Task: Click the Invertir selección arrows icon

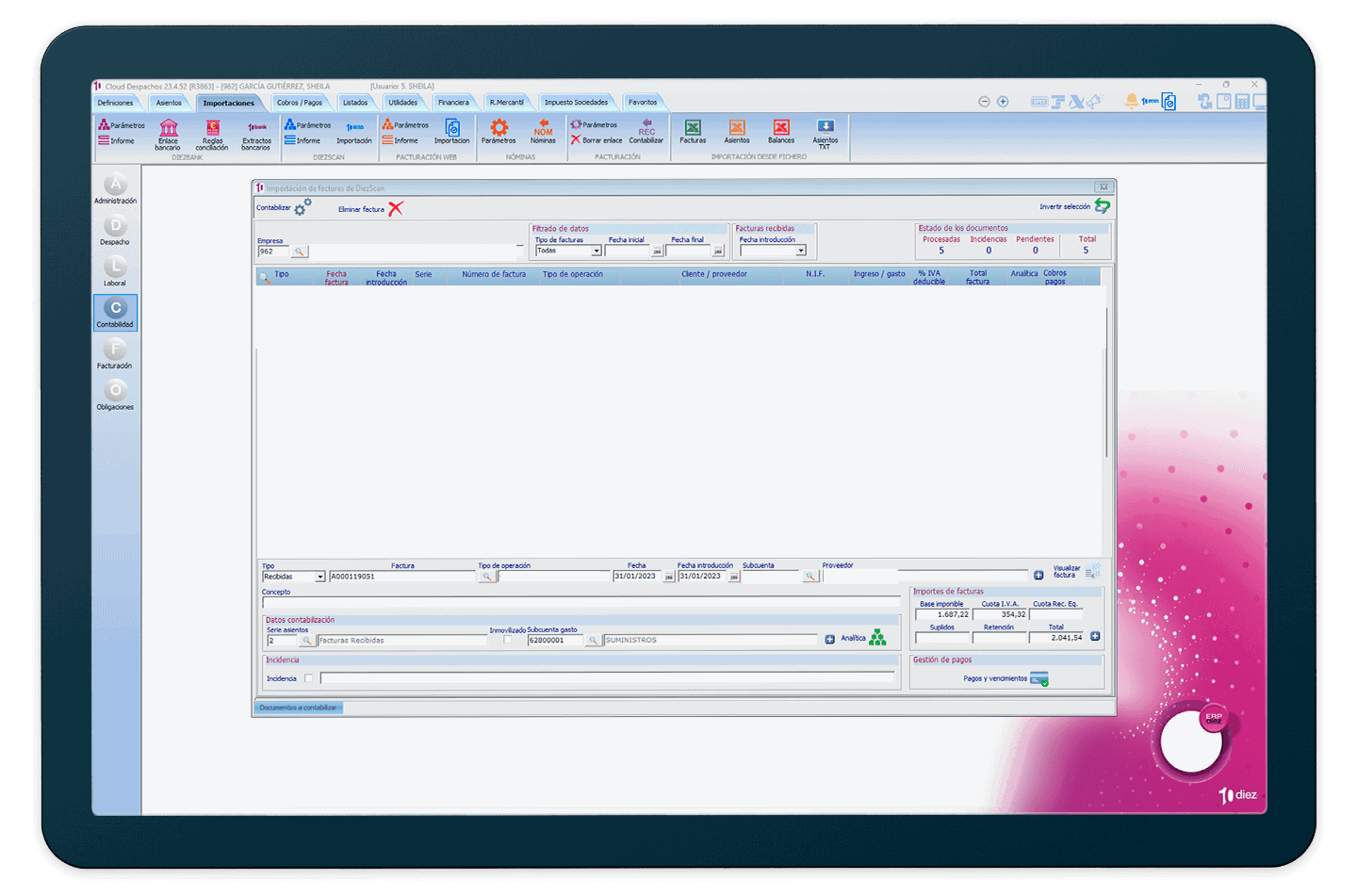Action: [x=1102, y=206]
